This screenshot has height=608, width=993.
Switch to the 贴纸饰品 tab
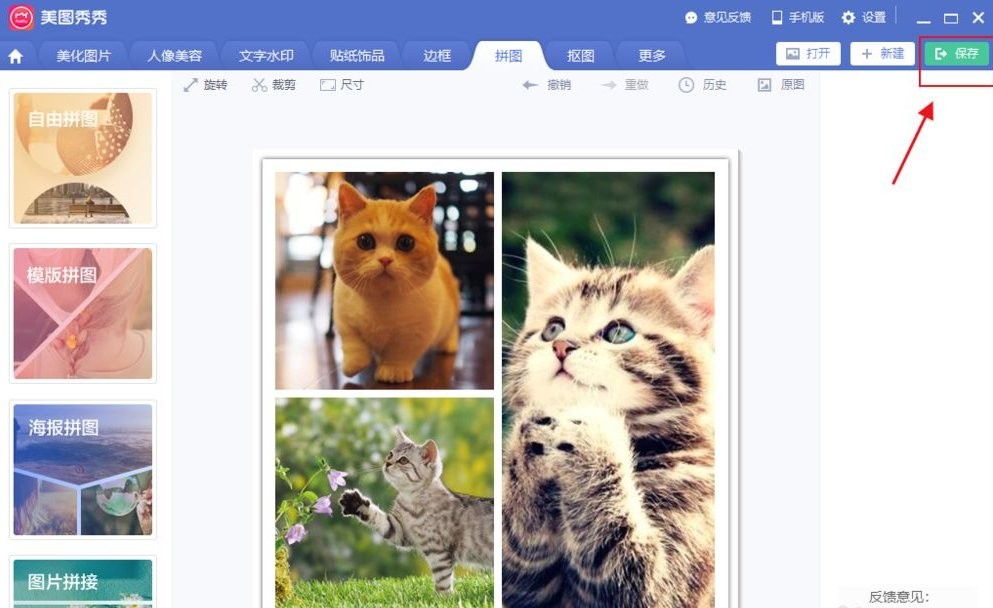tap(357, 56)
